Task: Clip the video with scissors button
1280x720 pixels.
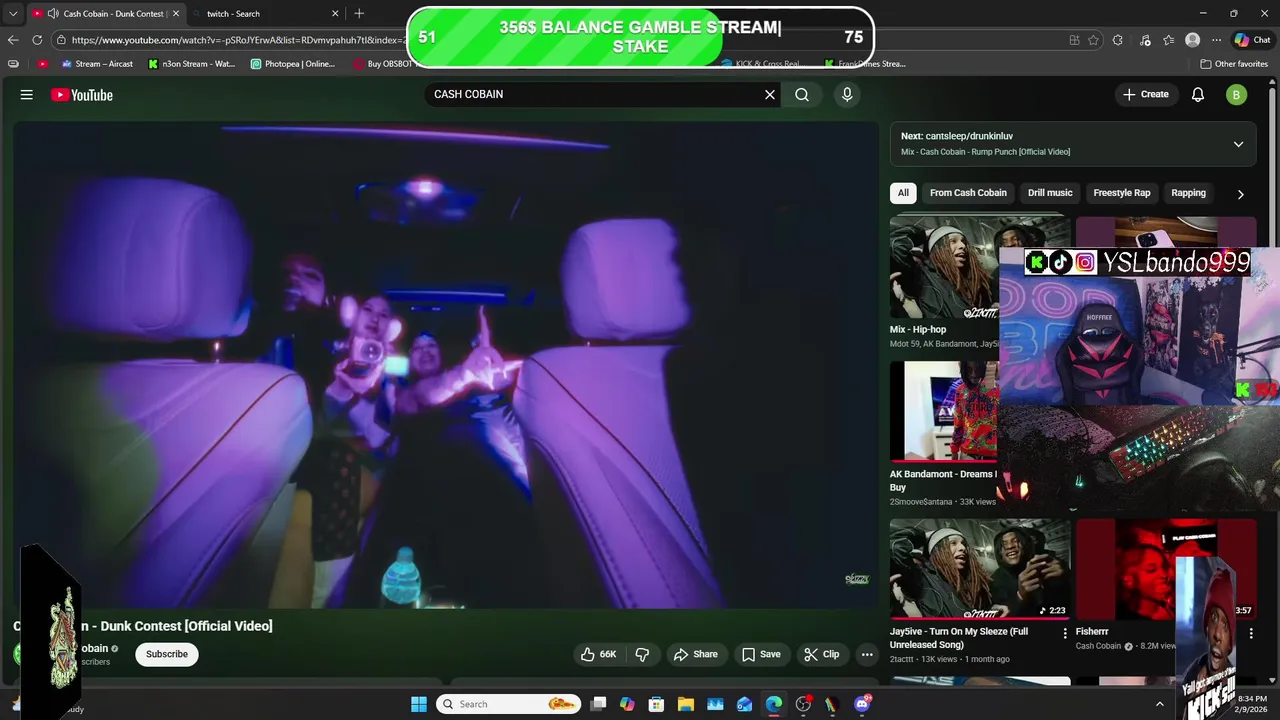Action: [x=822, y=654]
